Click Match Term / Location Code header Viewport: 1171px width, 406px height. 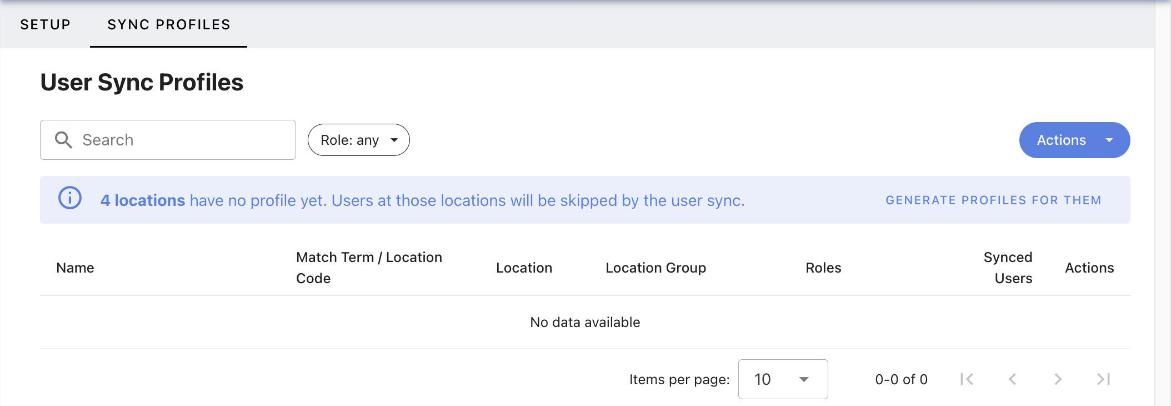(369, 267)
